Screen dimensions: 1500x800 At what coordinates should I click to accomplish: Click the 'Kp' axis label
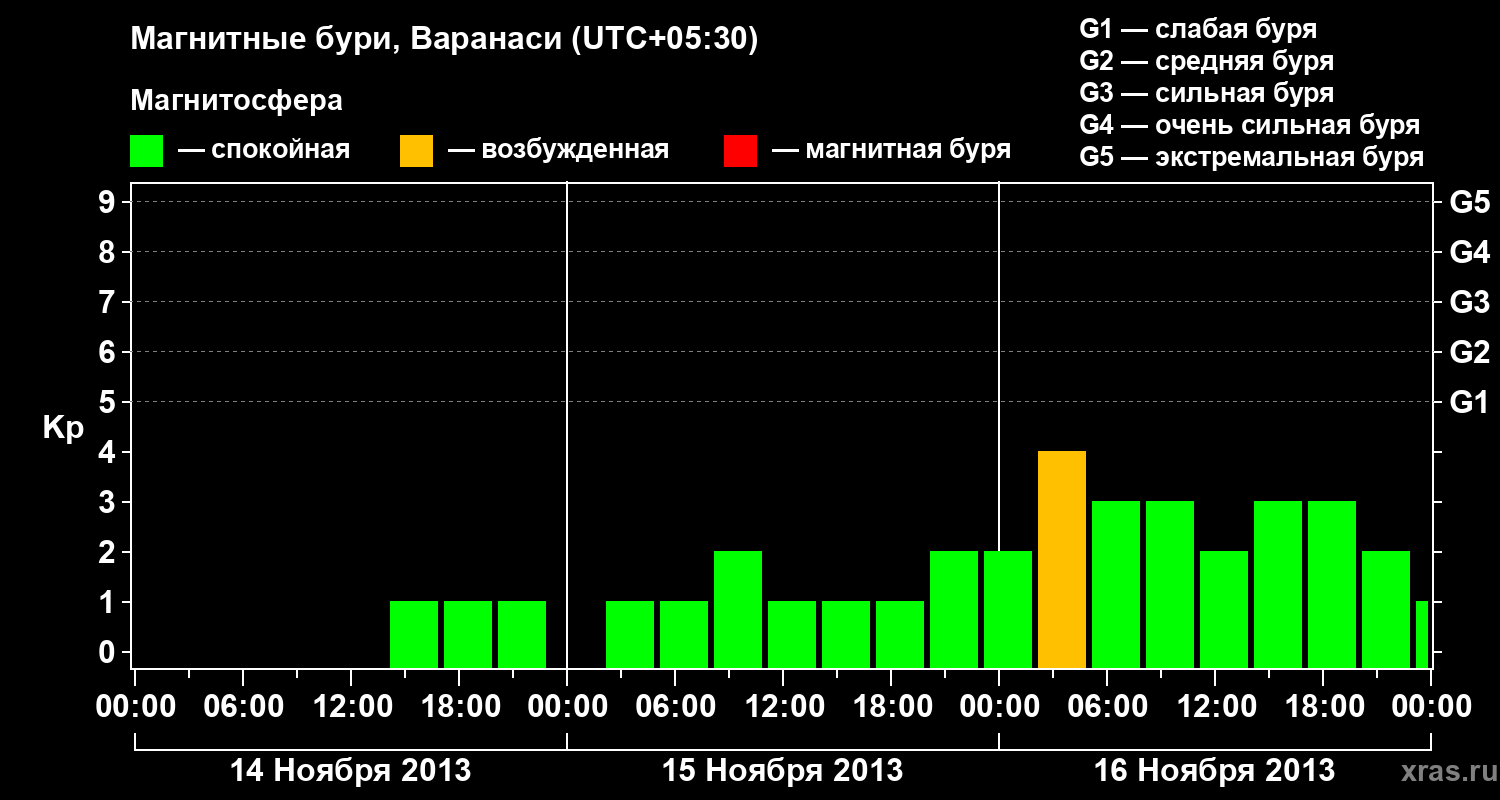pyautogui.click(x=63, y=428)
